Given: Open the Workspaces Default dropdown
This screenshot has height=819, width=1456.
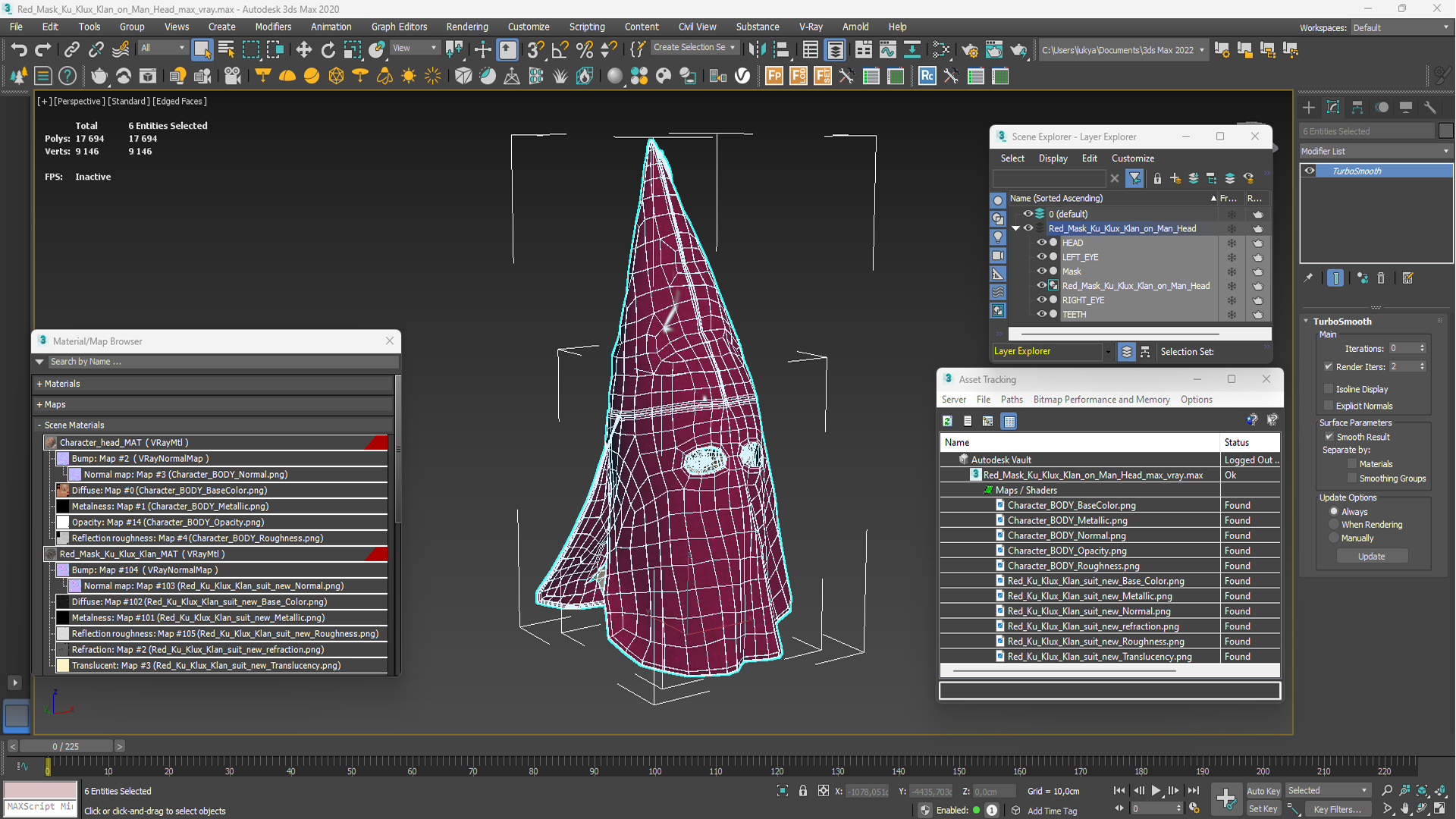Looking at the screenshot, I should tap(1401, 27).
